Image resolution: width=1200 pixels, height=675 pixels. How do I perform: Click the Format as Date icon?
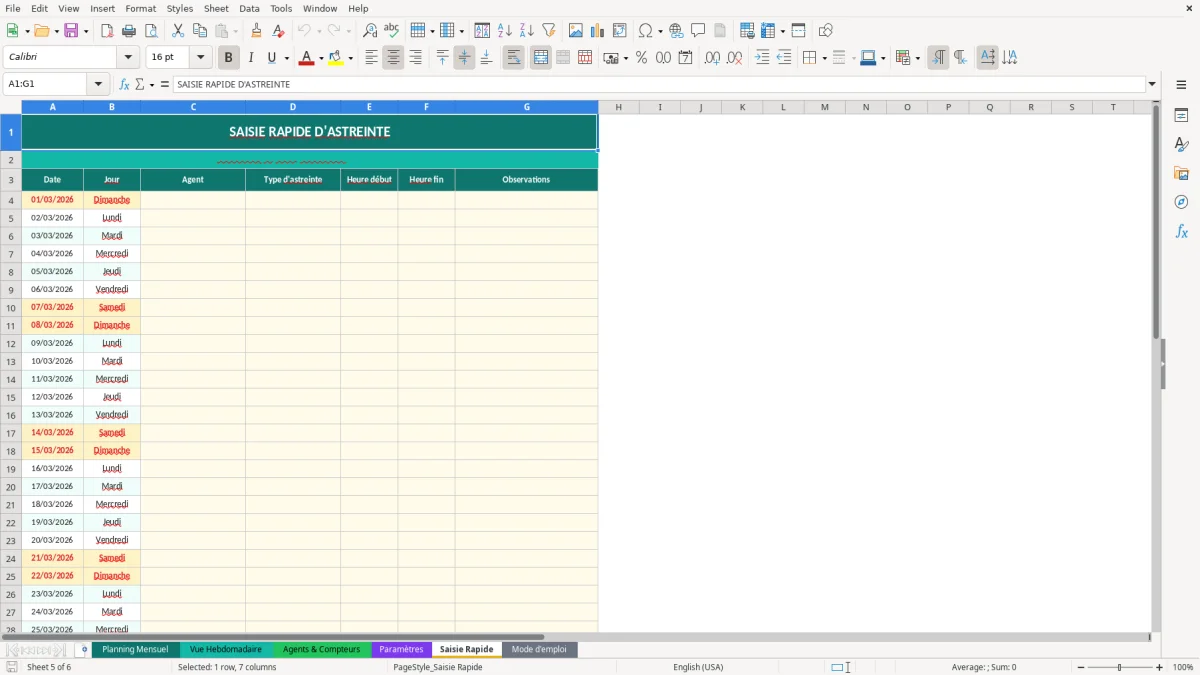click(685, 58)
